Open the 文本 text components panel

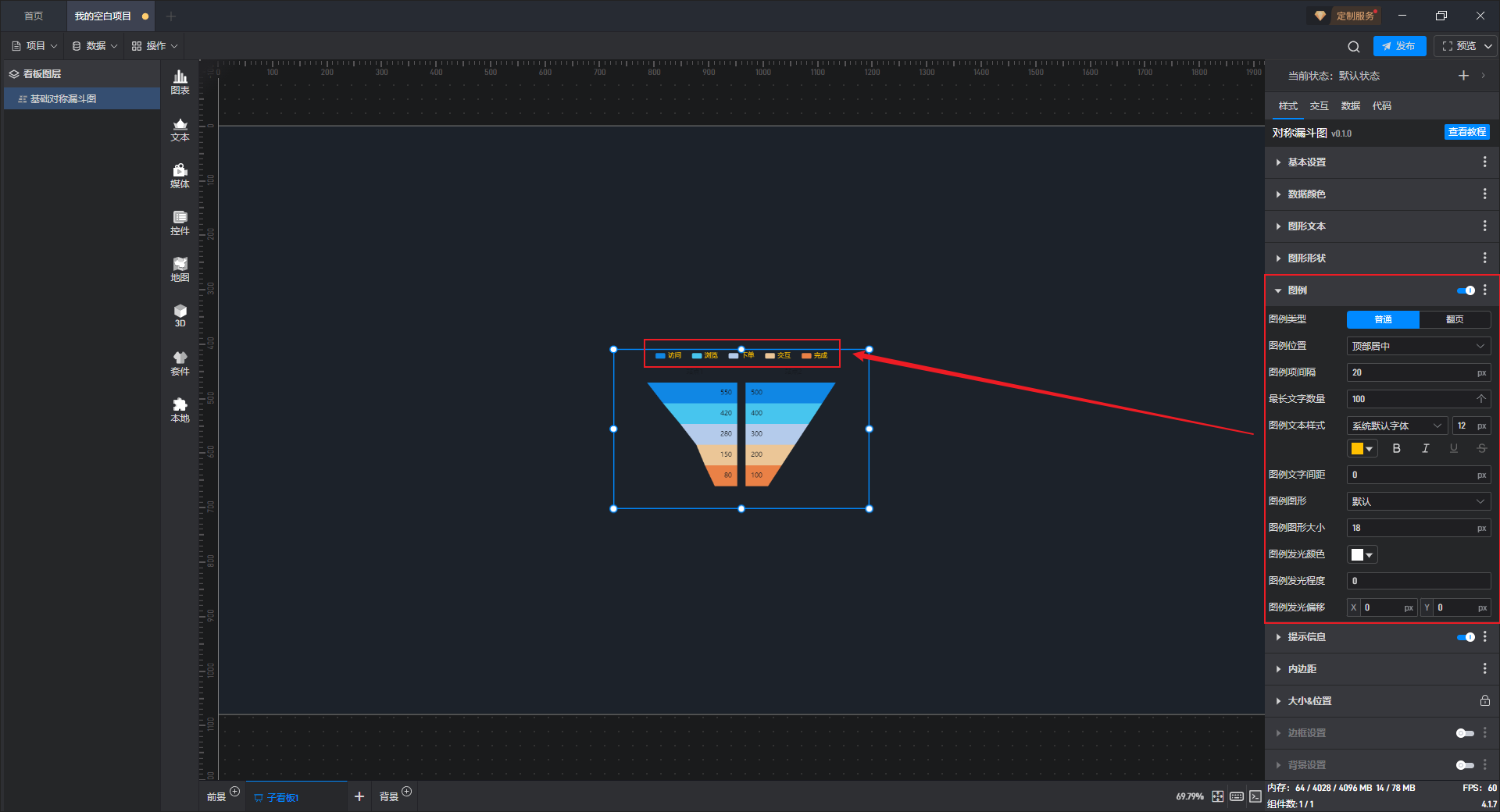(x=180, y=129)
